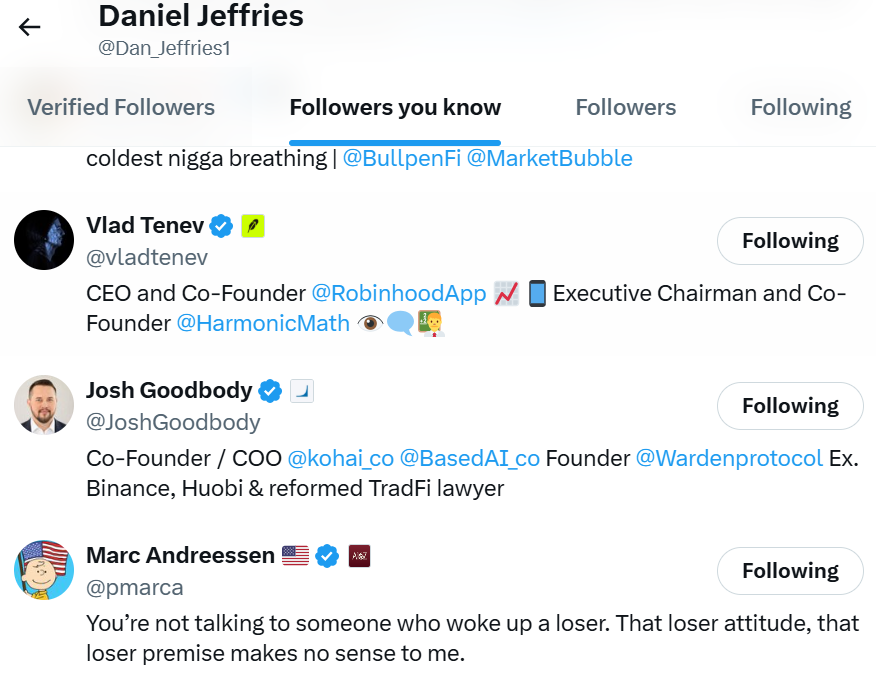This screenshot has height=696, width=876.
Task: Toggle Following button for Marc Andreessen
Action: pos(790,571)
